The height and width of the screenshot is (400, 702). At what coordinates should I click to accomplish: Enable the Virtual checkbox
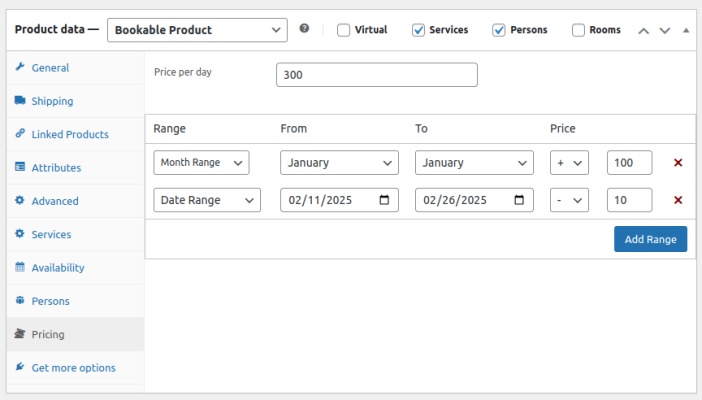coord(344,30)
